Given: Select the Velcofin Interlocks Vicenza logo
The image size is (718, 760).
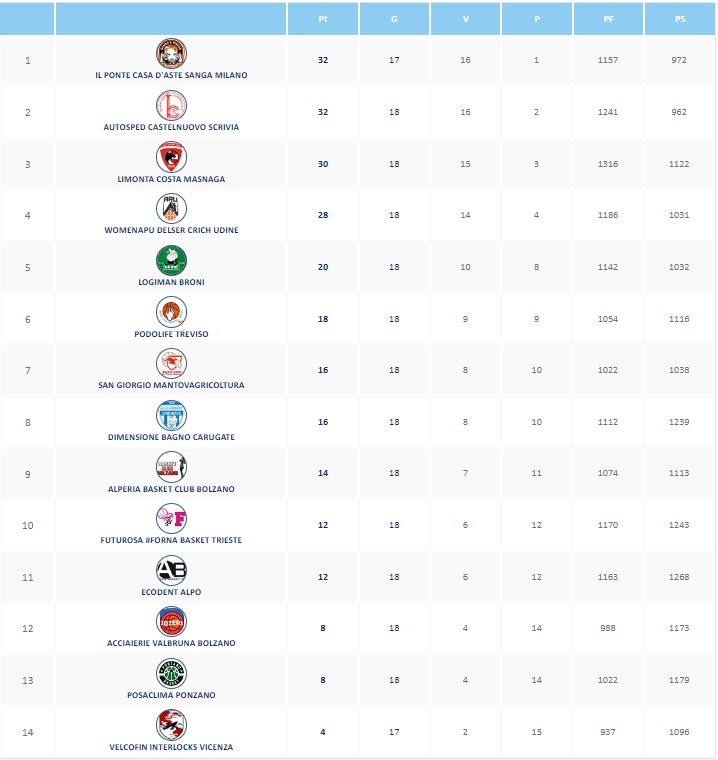Looking at the screenshot, I should pos(171,725).
